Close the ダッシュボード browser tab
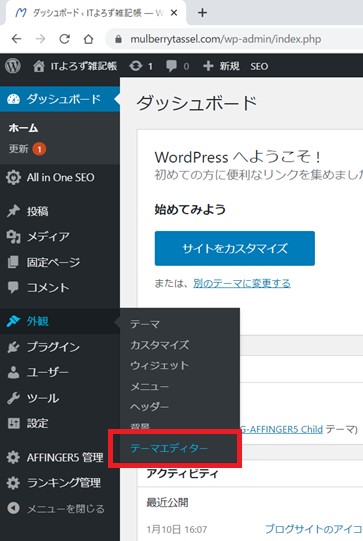 click(174, 13)
